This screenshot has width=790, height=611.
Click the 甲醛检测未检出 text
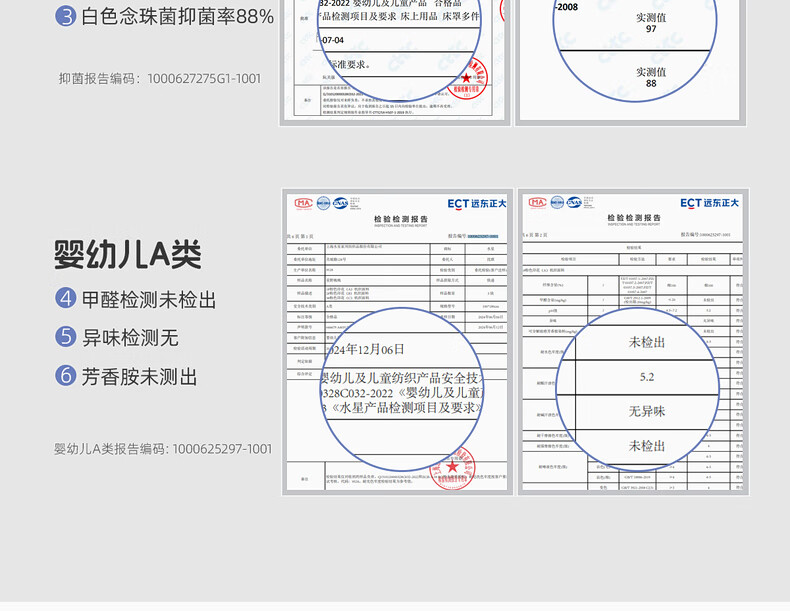[149, 298]
